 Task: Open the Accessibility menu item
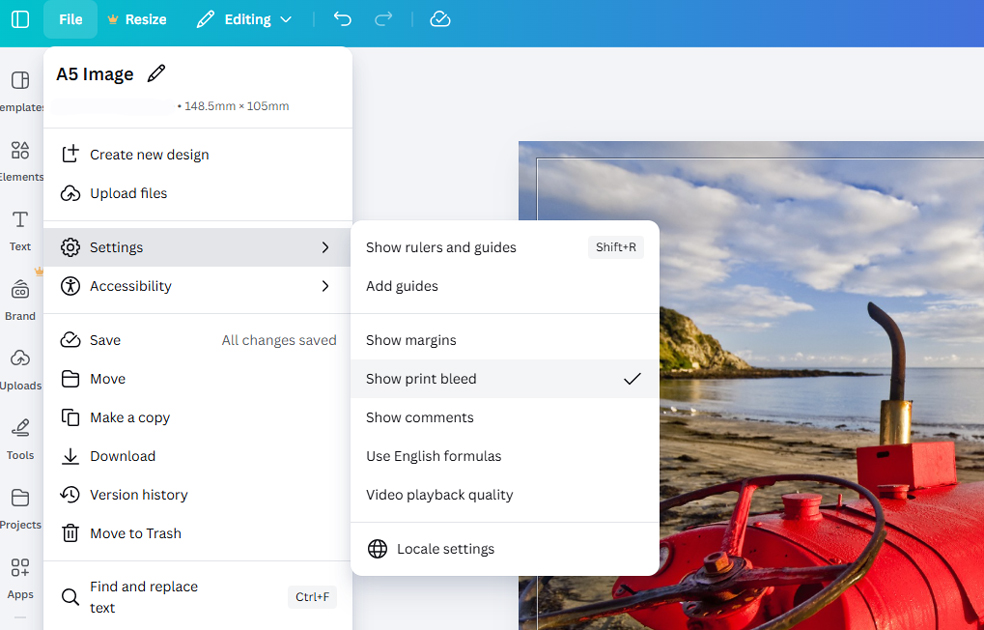pos(198,286)
